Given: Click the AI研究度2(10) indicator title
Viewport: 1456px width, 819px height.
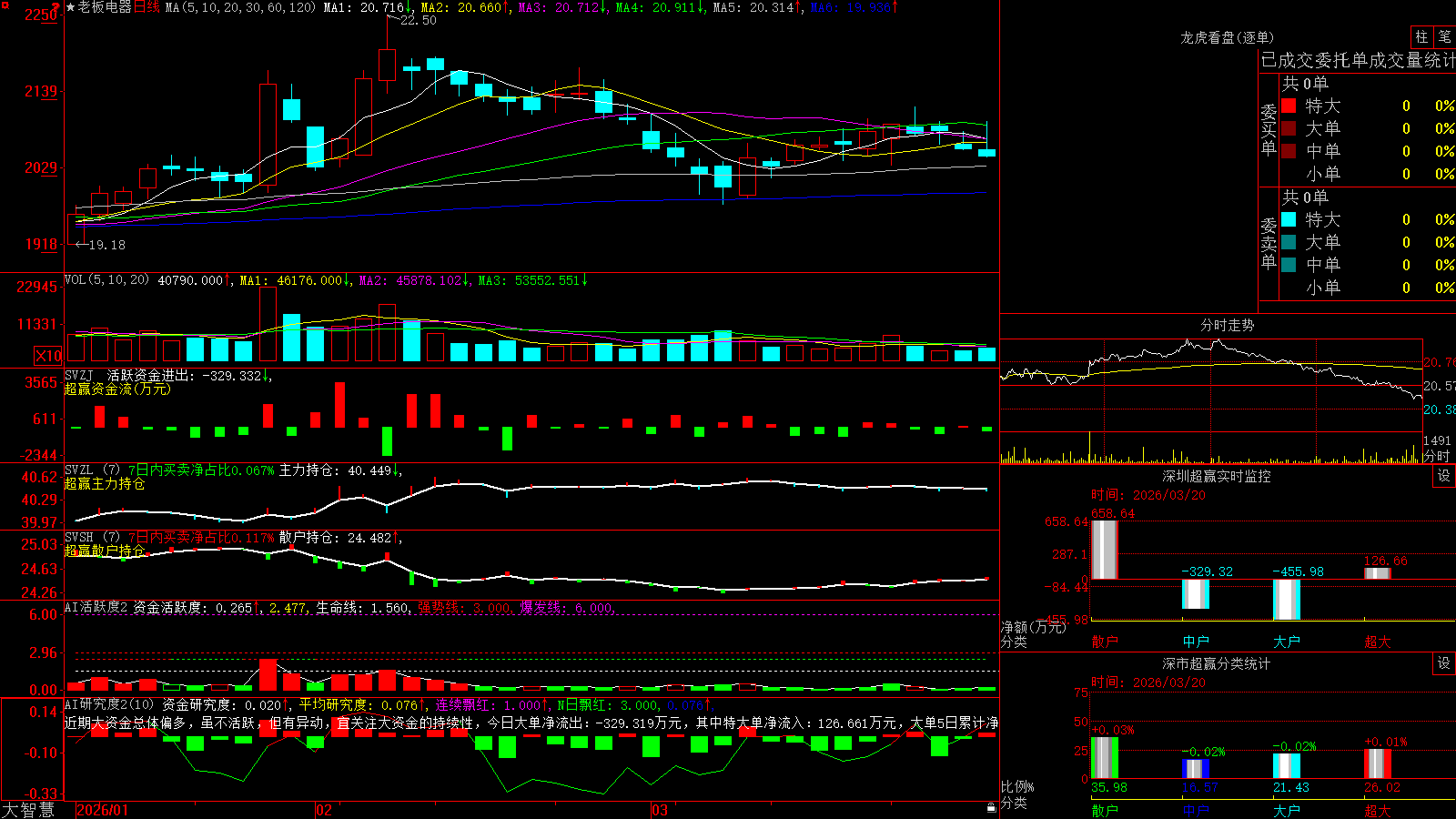Looking at the screenshot, I should point(109,704).
